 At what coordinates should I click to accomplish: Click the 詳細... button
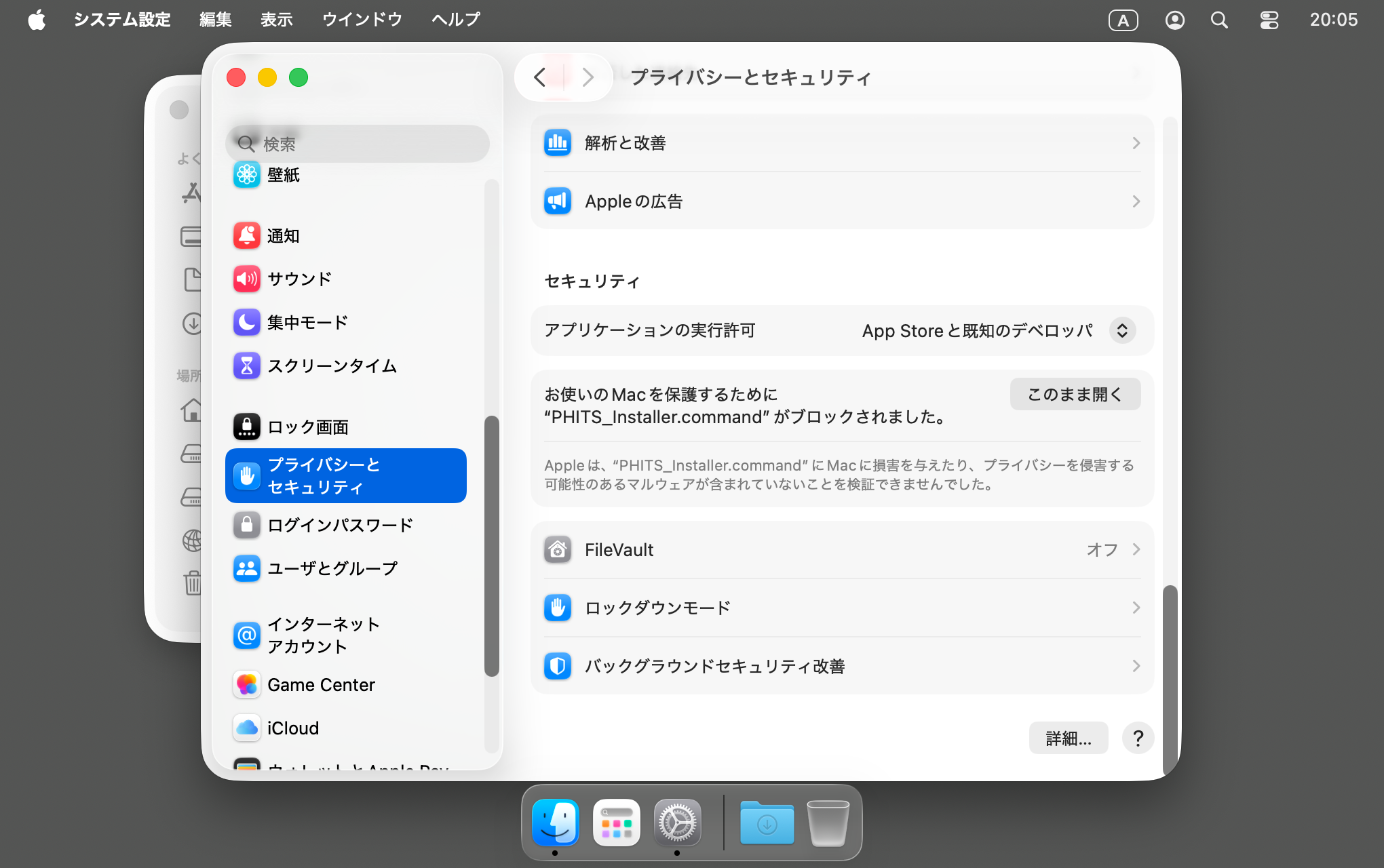(x=1068, y=738)
